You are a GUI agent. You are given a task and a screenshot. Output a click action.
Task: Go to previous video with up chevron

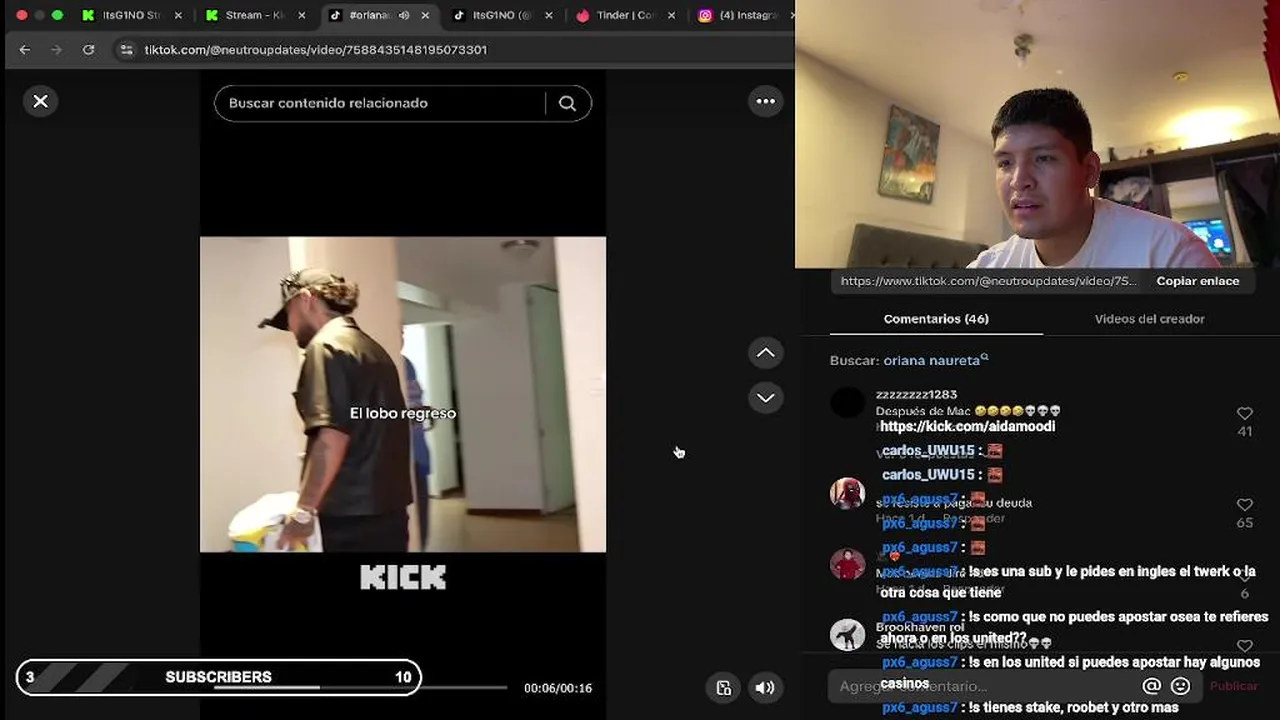765,353
